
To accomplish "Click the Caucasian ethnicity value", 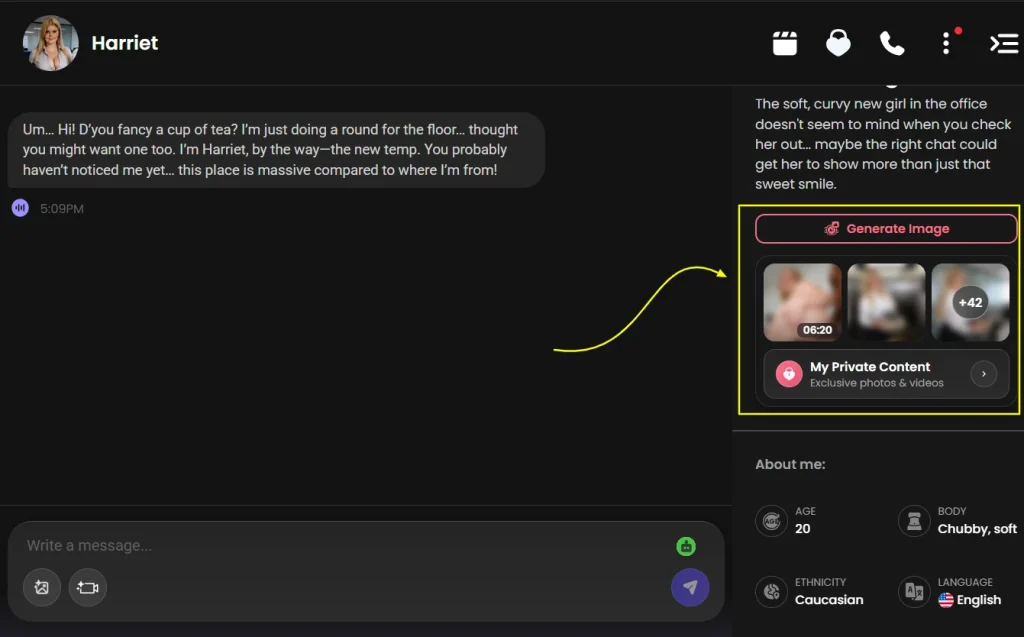I will click(x=829, y=600).
